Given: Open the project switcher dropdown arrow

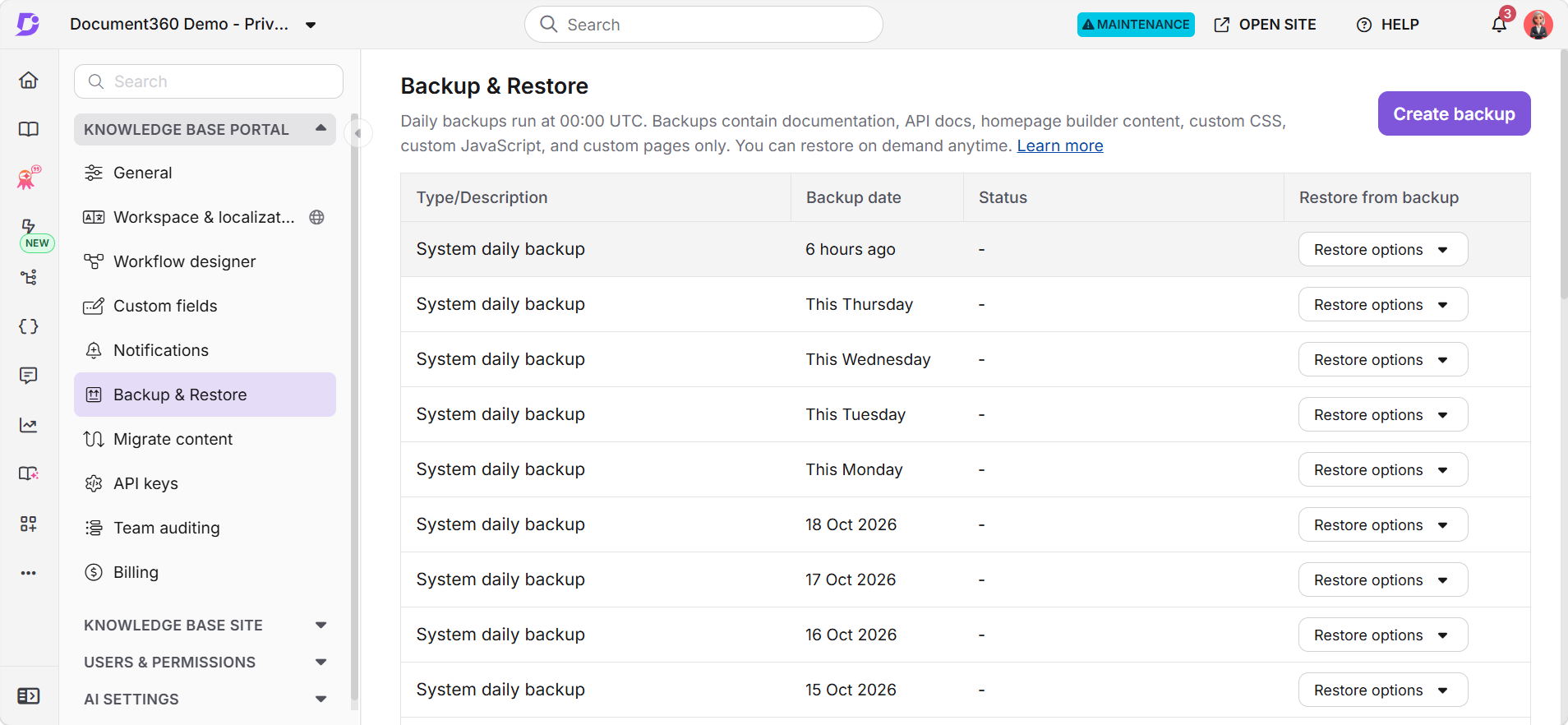Looking at the screenshot, I should pos(311,25).
